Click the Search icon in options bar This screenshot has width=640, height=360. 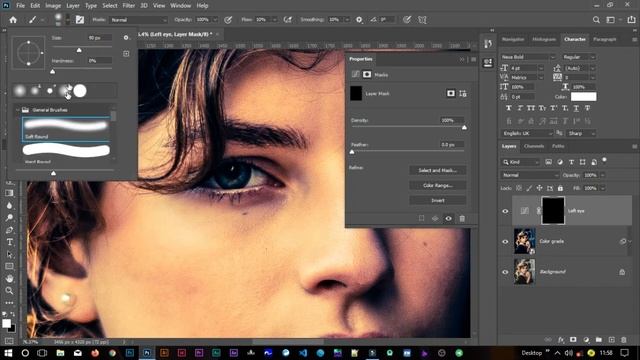(596, 20)
